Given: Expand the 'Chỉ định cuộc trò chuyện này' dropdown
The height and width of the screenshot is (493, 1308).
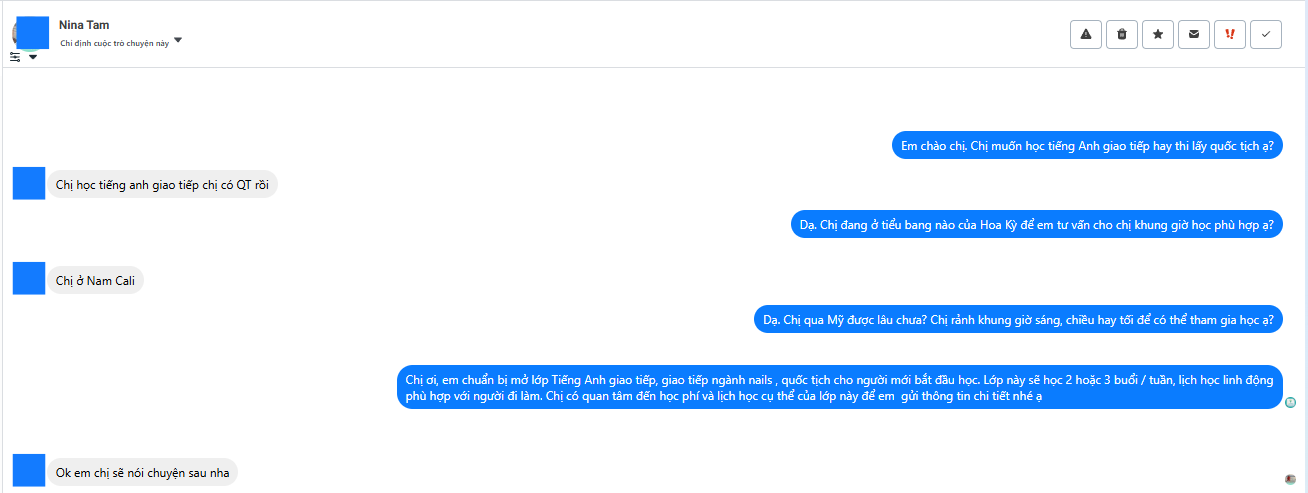Looking at the screenshot, I should 178,41.
